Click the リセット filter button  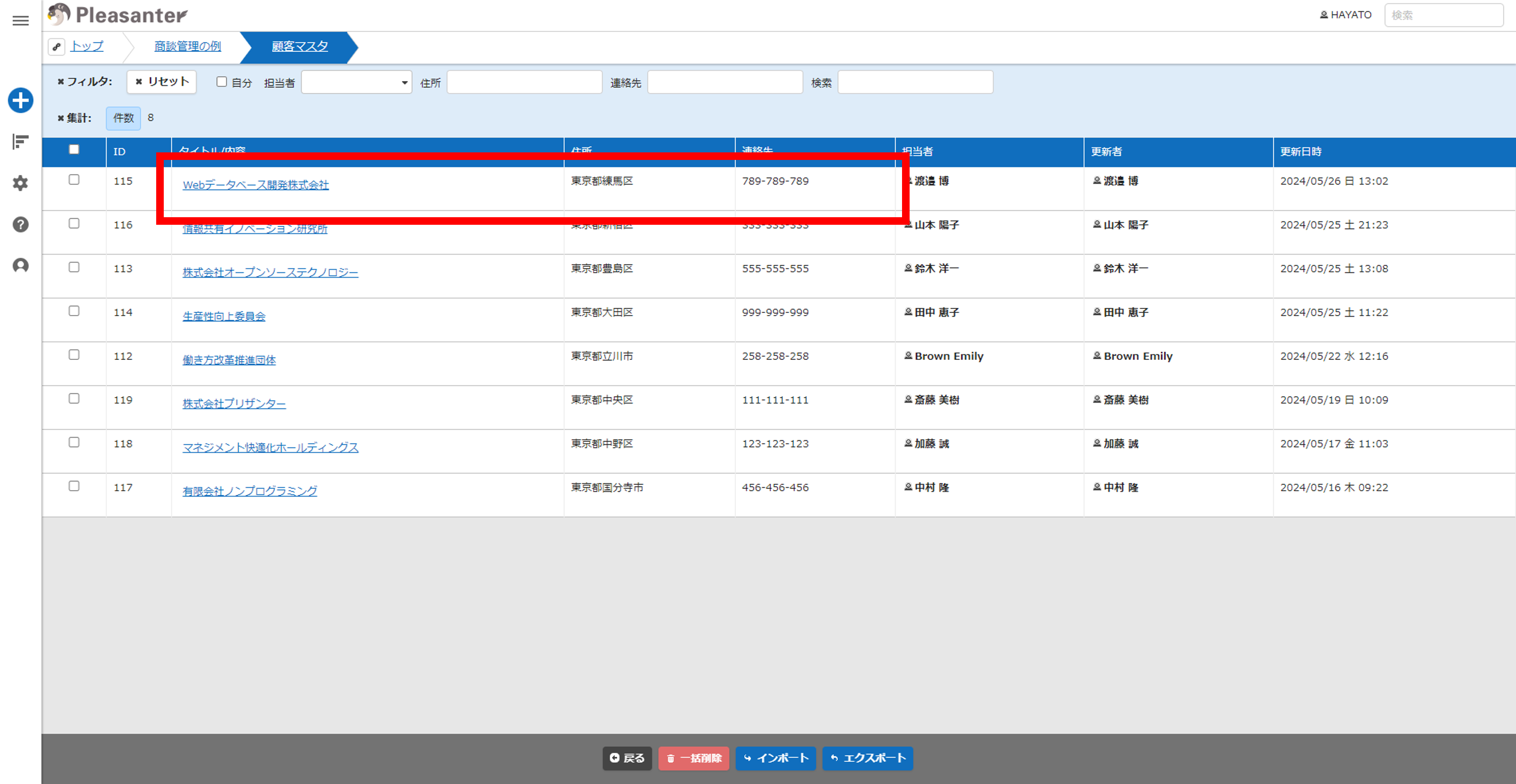click(x=162, y=82)
